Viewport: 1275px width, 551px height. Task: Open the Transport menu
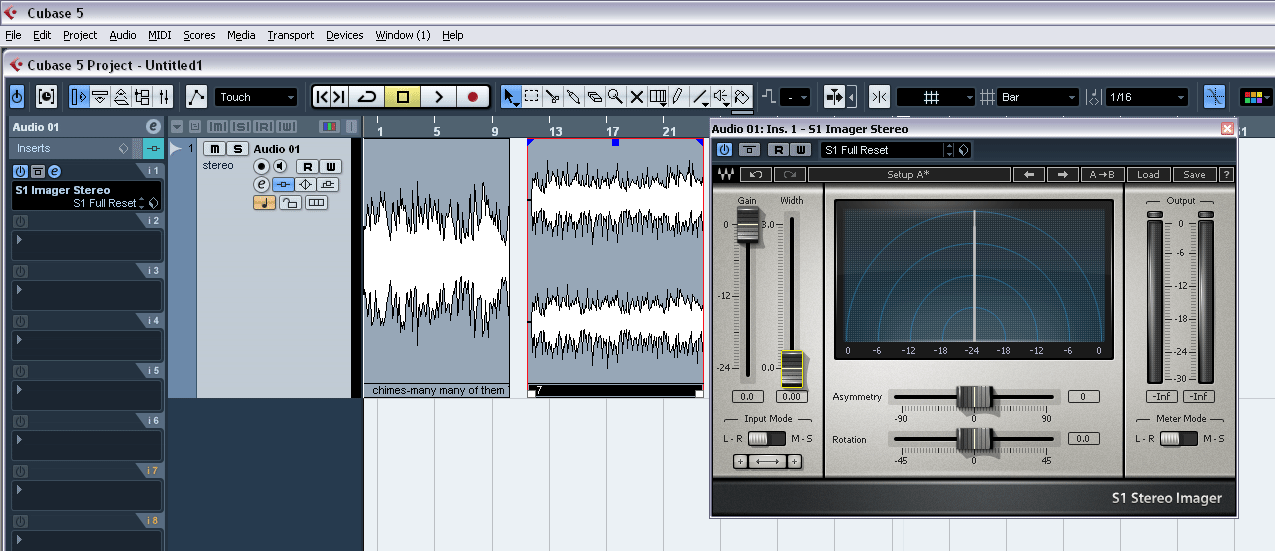tap(291, 35)
